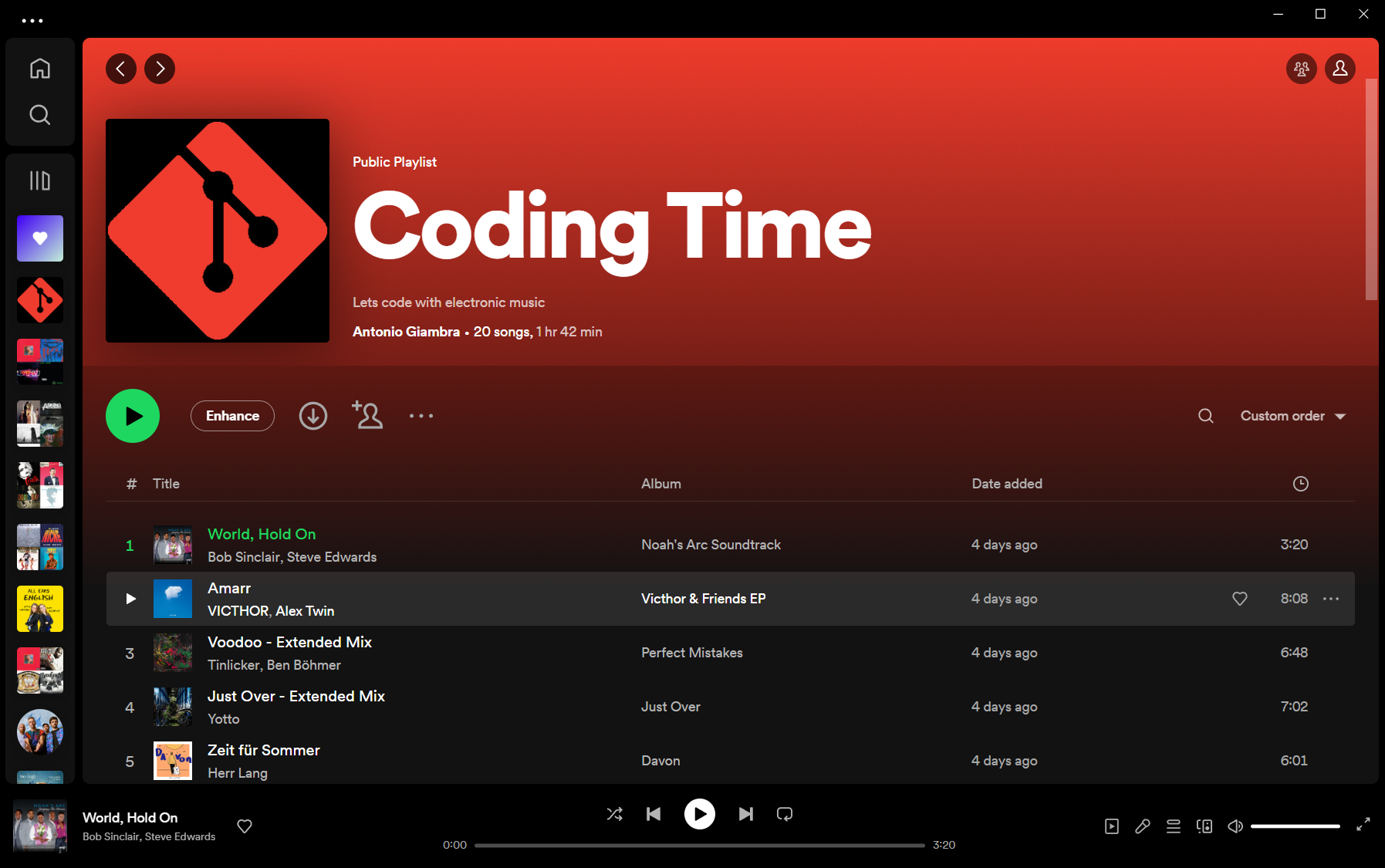Select the World, Hold On track title

coord(262,534)
